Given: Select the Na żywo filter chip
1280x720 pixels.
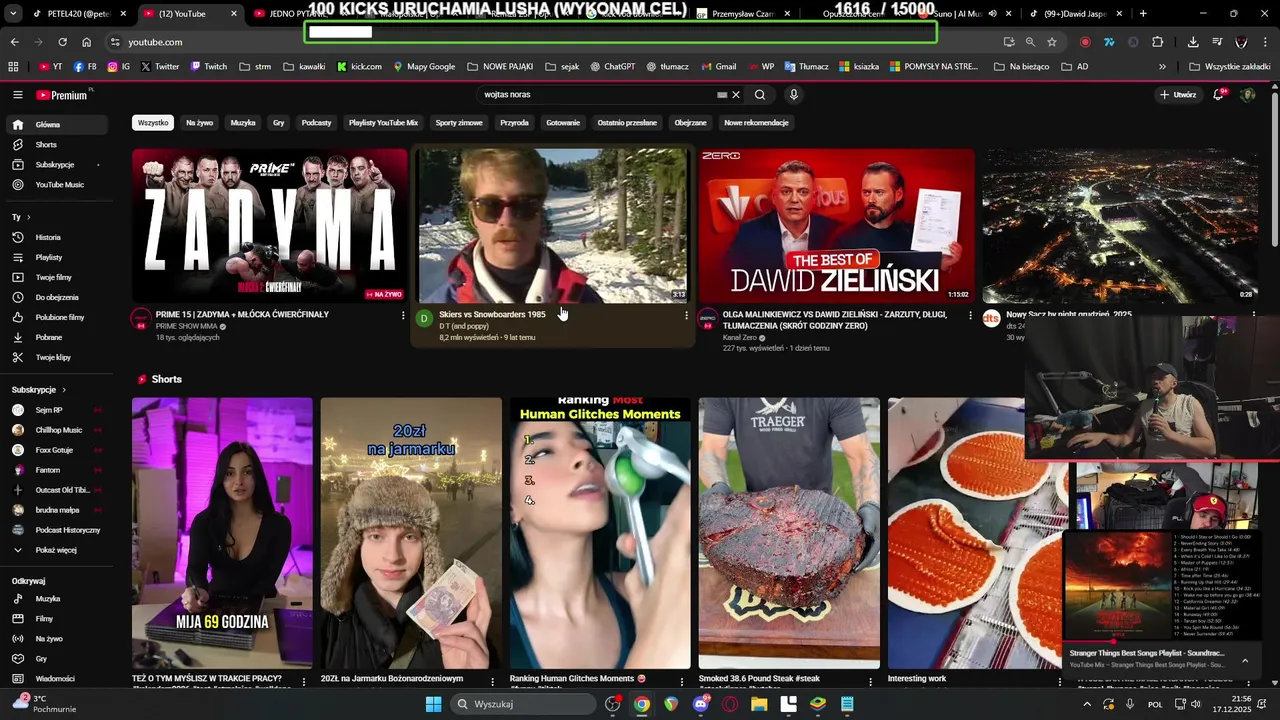Looking at the screenshot, I should pyautogui.click(x=199, y=123).
